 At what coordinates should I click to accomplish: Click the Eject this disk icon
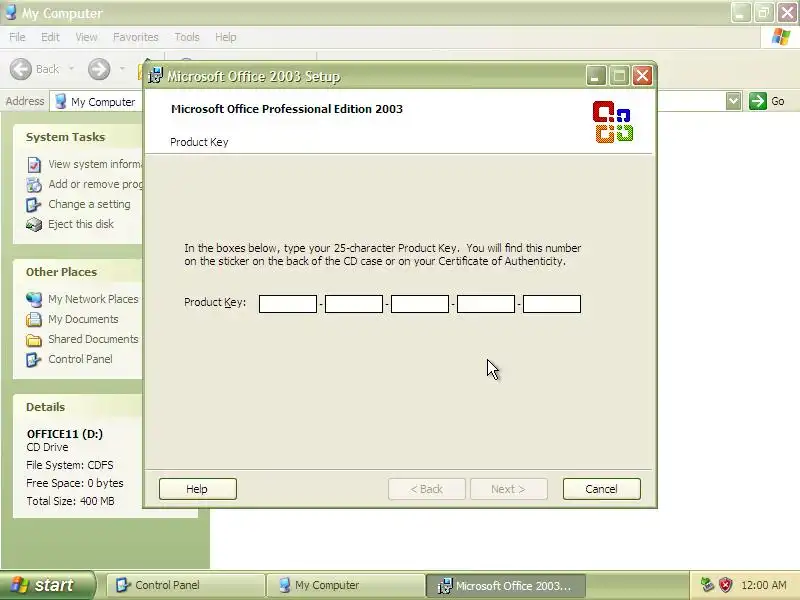pos(34,224)
